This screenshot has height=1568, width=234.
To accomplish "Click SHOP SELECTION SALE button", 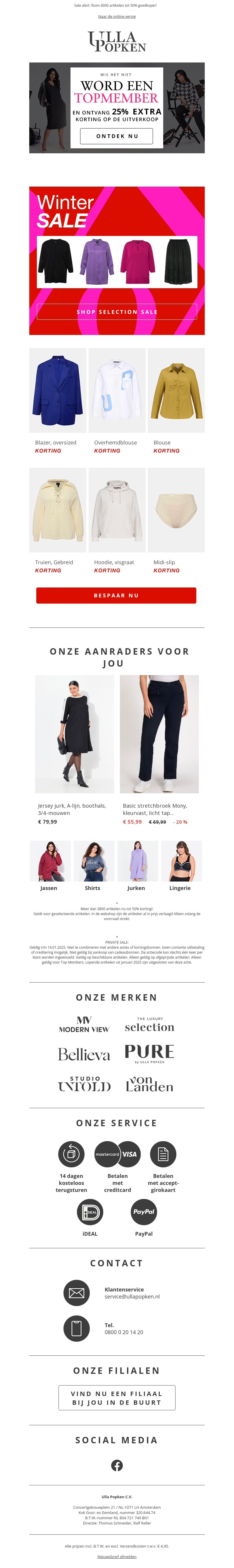I will tap(117, 312).
